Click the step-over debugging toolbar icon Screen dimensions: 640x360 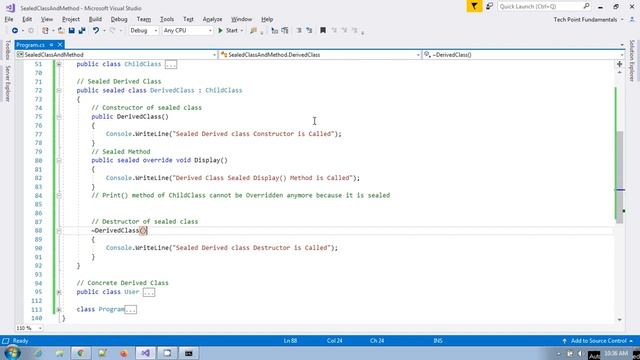(285, 31)
